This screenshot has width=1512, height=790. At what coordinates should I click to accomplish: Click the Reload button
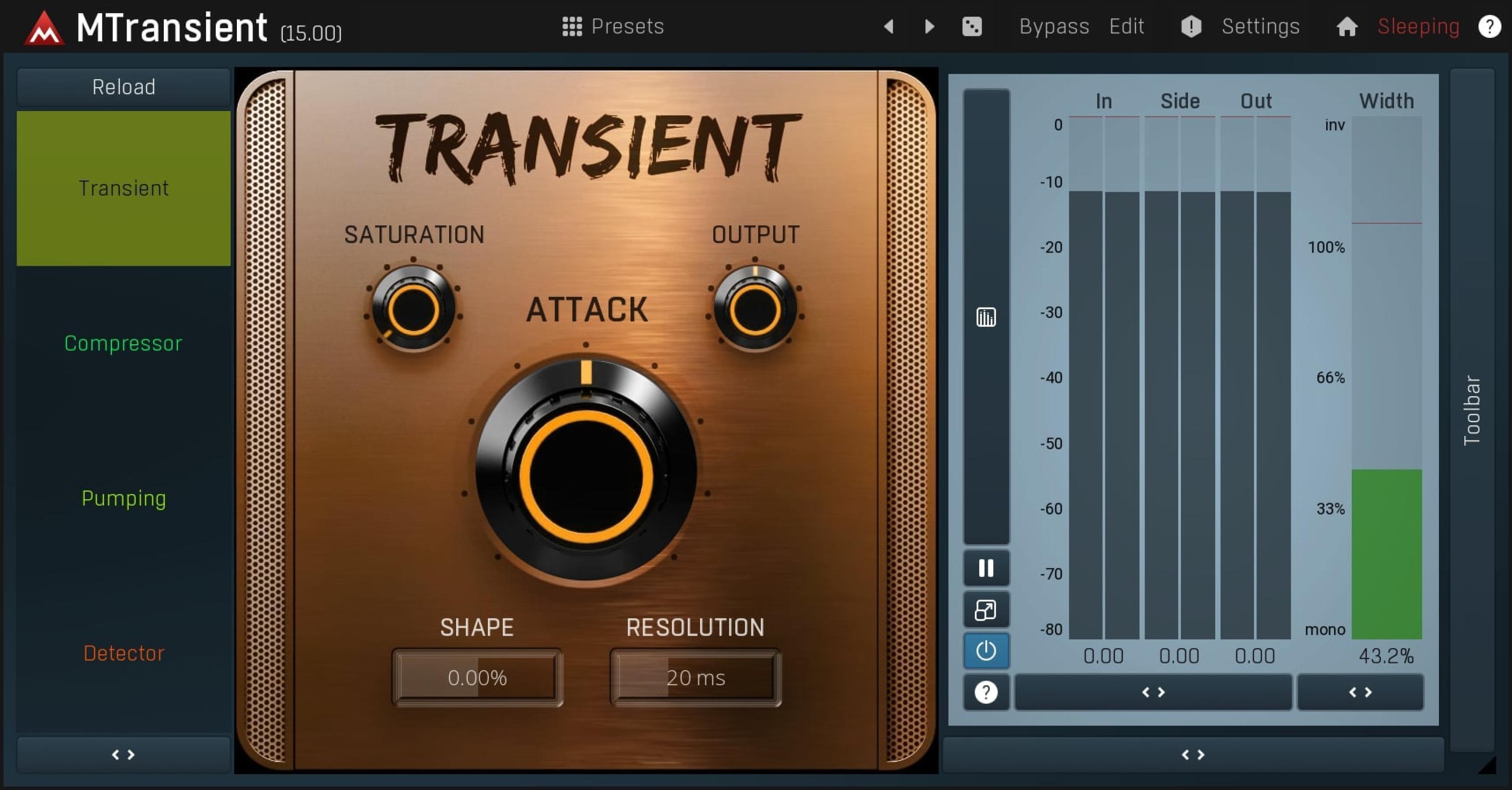pos(122,86)
